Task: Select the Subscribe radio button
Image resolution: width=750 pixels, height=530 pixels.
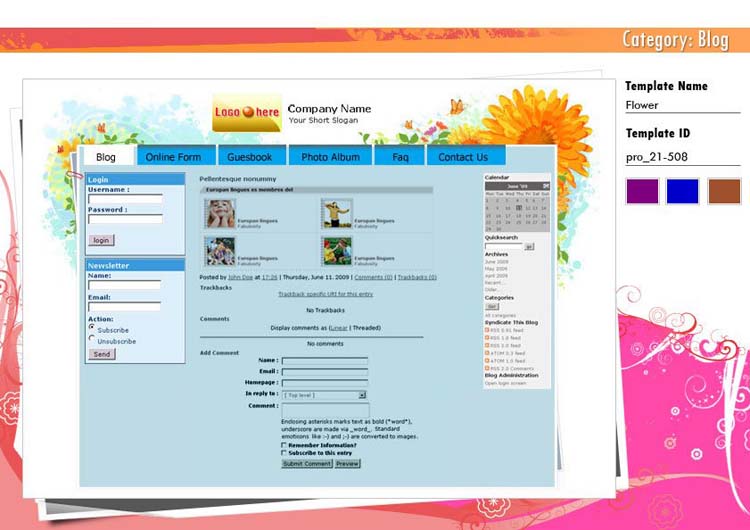Action: tap(92, 327)
